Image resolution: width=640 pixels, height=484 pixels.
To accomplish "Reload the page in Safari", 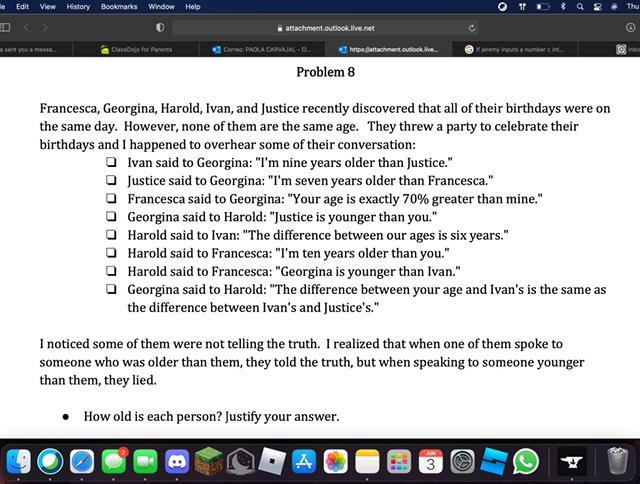I will click(472, 28).
